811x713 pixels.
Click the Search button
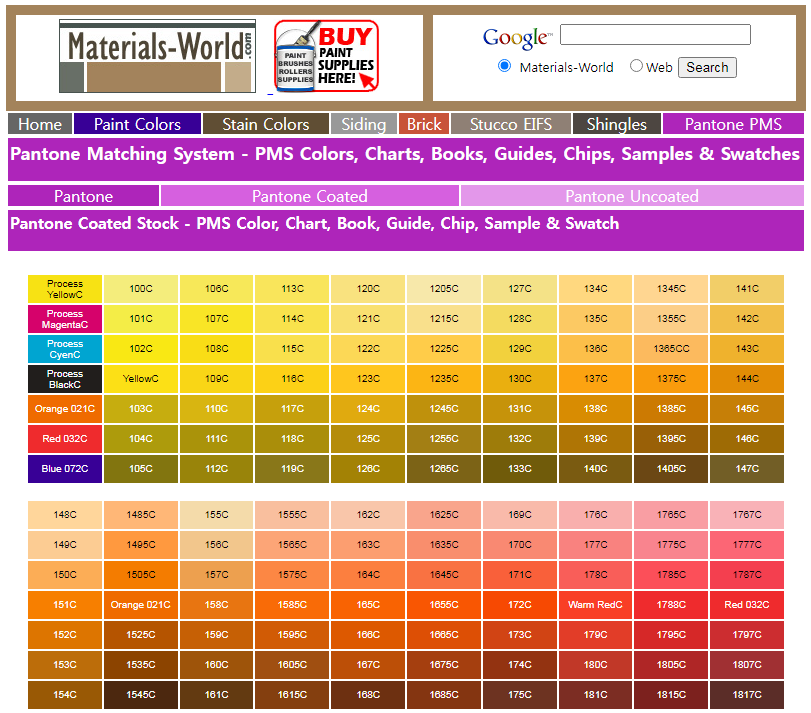(x=707, y=67)
